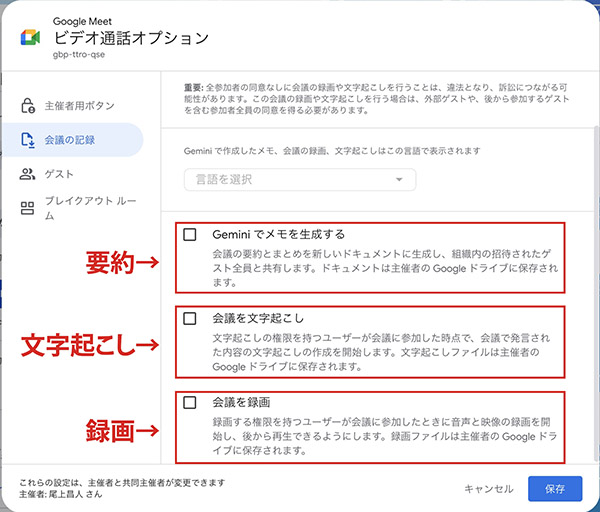This screenshot has height=512, width=600.
Task: Click the host controls lock icon
Action: coord(28,106)
